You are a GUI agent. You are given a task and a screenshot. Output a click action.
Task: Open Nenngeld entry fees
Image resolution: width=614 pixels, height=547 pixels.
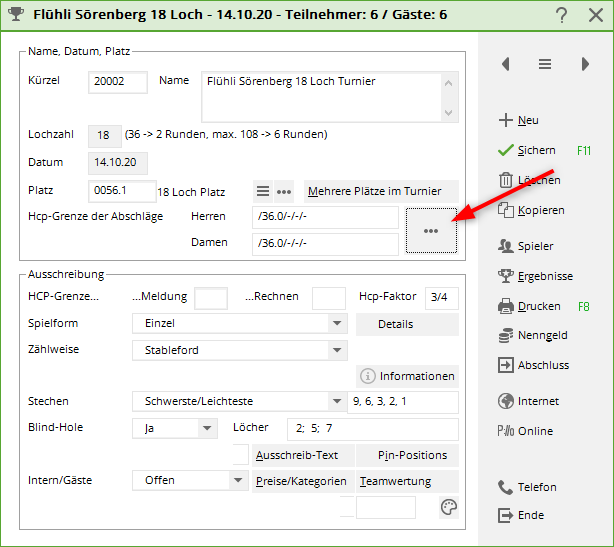[542, 336]
